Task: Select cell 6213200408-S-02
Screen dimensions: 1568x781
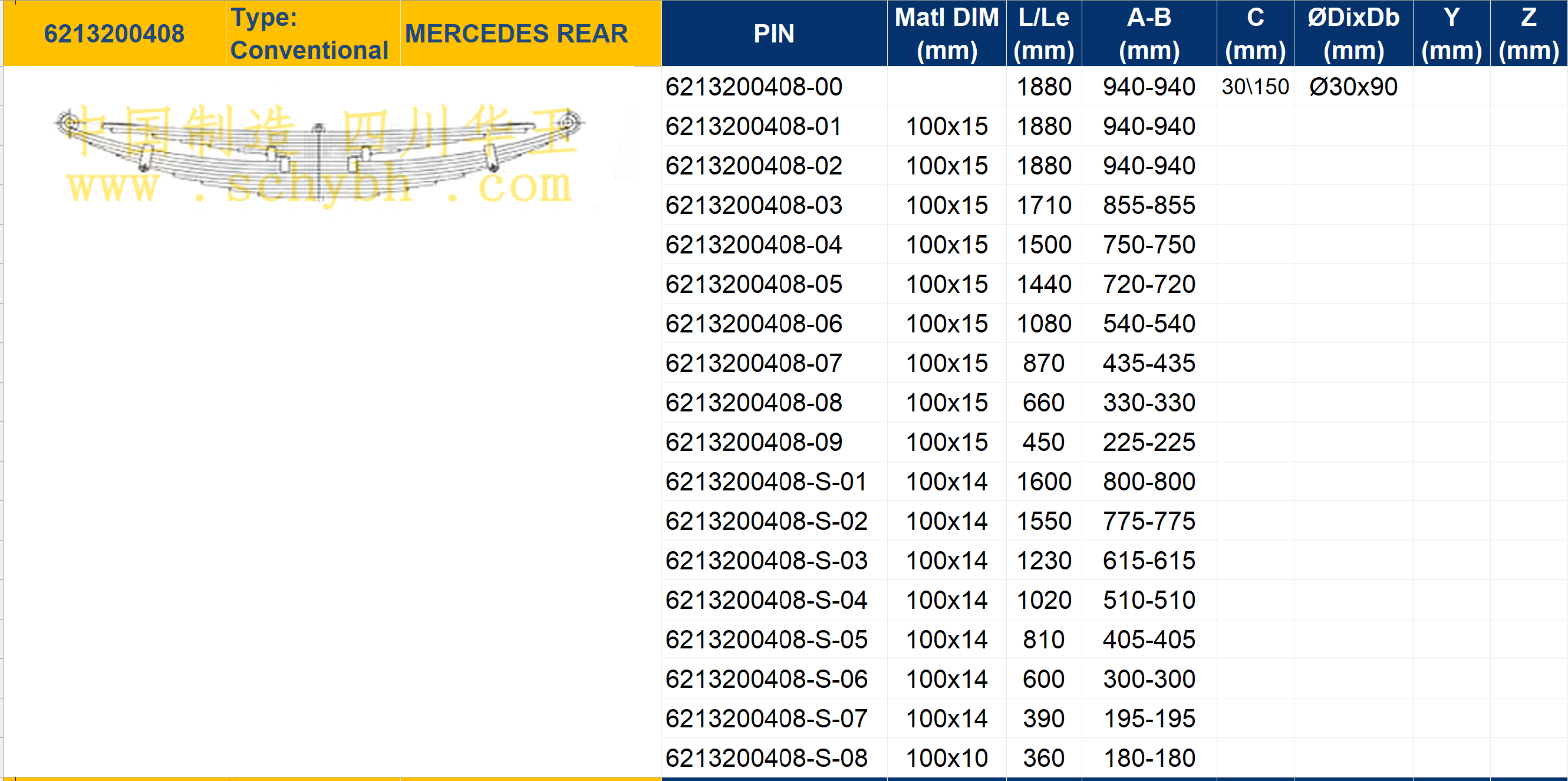Action: [x=774, y=521]
